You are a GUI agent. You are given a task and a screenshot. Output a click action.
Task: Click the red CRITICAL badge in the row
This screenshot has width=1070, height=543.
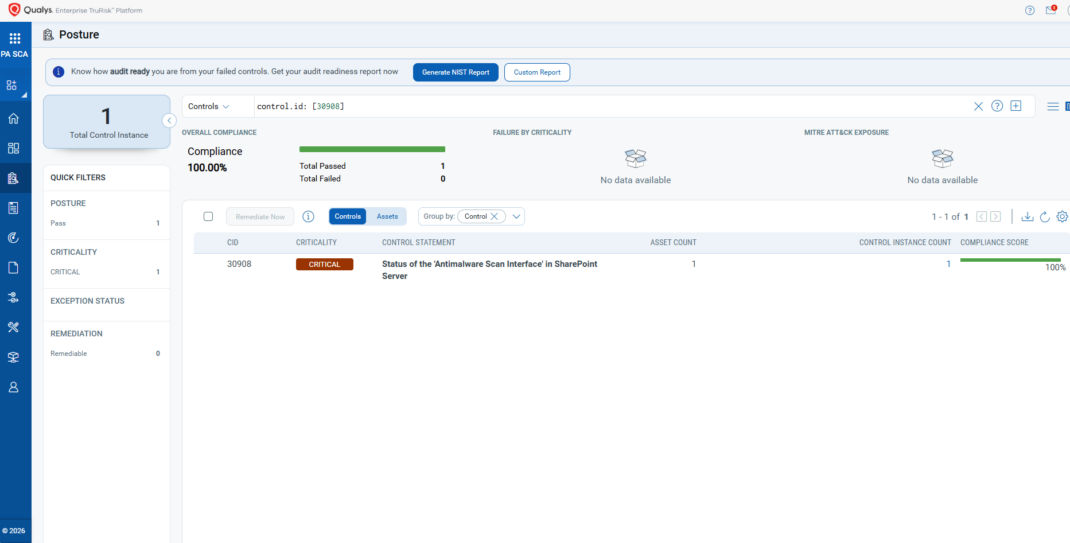pyautogui.click(x=324, y=264)
